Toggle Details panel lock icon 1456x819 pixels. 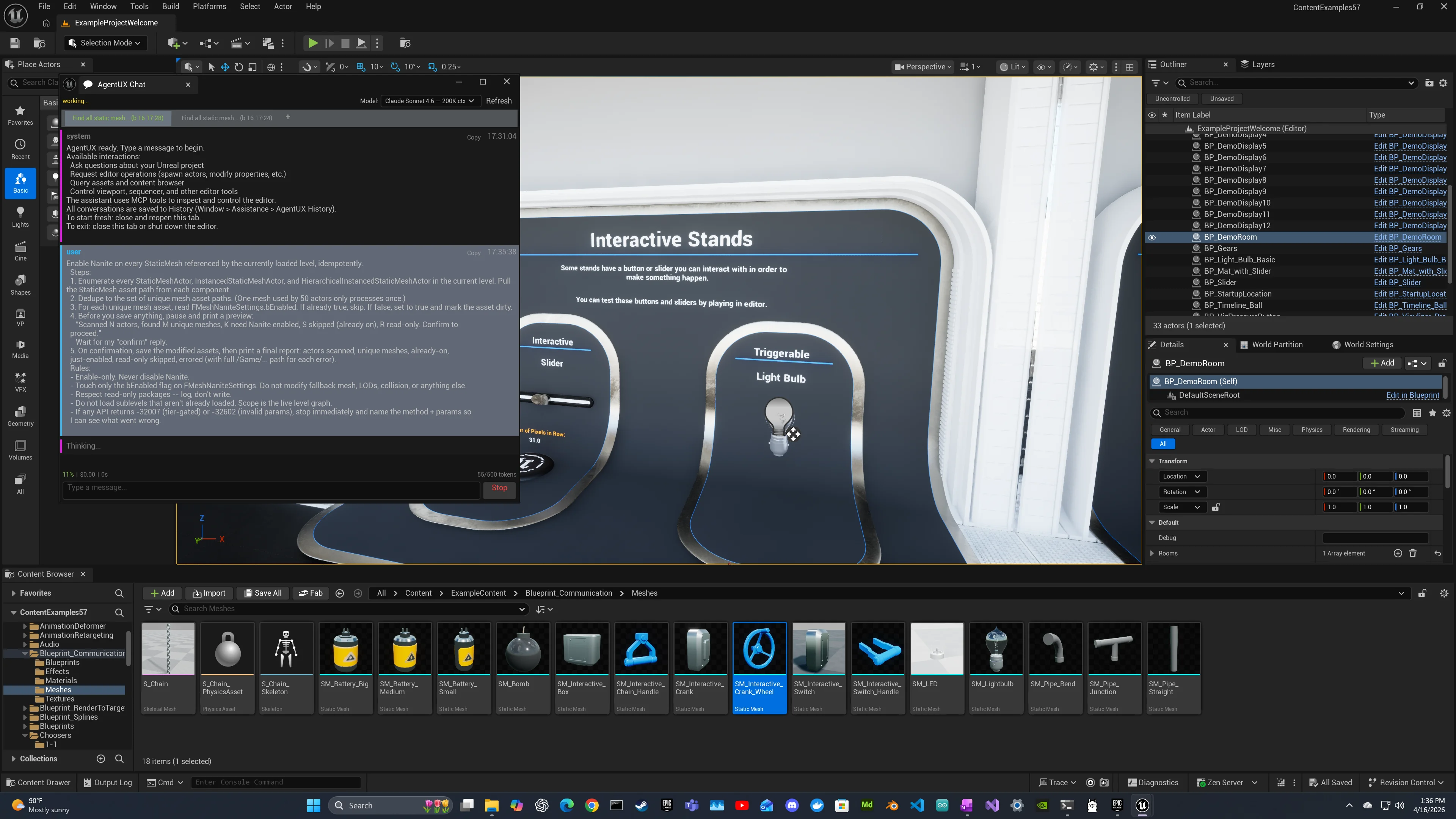tap(1442, 364)
